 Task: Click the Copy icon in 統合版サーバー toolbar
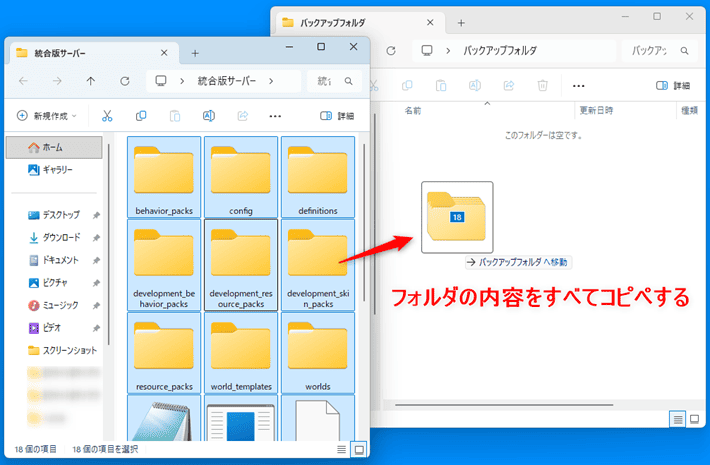[x=141, y=116]
